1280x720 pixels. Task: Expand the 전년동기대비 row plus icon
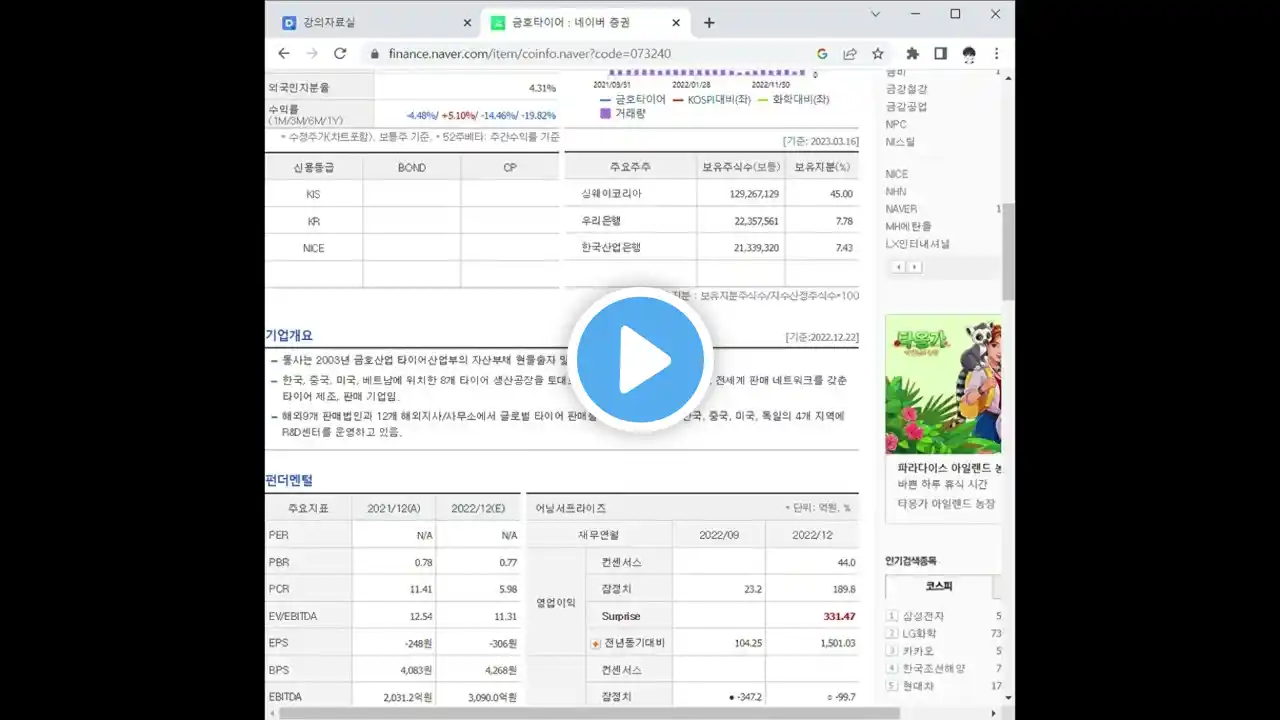coord(595,644)
